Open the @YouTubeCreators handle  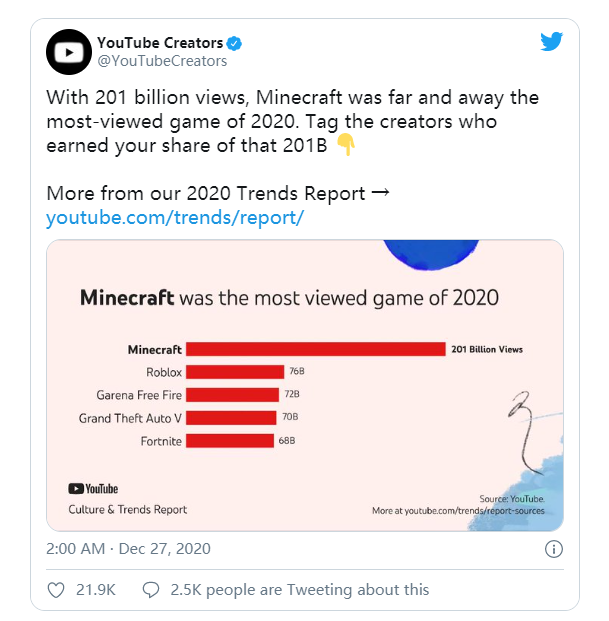pos(162,61)
